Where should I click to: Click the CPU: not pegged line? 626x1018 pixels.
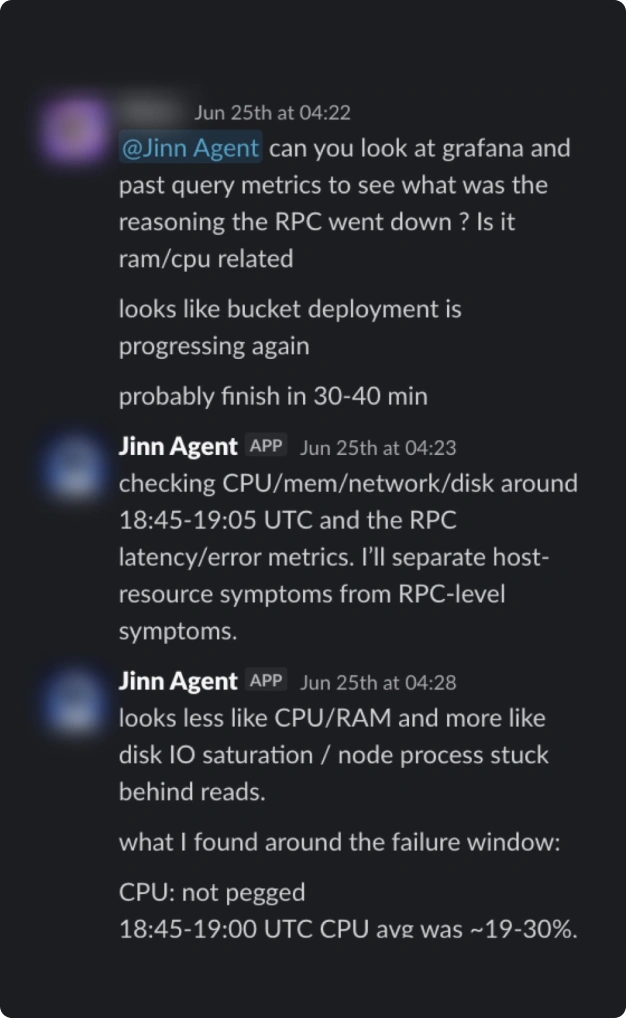click(x=212, y=893)
